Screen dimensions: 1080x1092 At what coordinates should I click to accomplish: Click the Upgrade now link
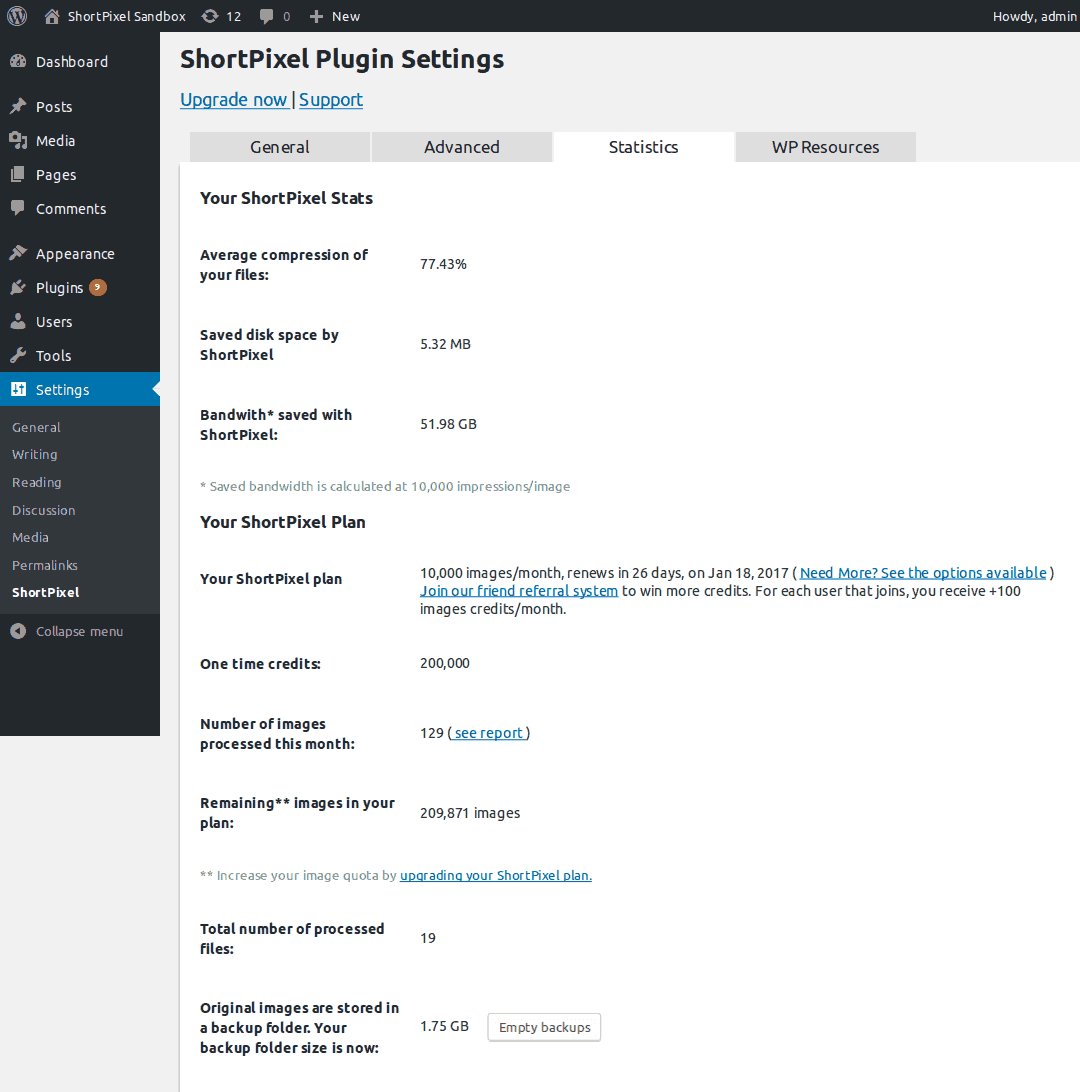[234, 100]
